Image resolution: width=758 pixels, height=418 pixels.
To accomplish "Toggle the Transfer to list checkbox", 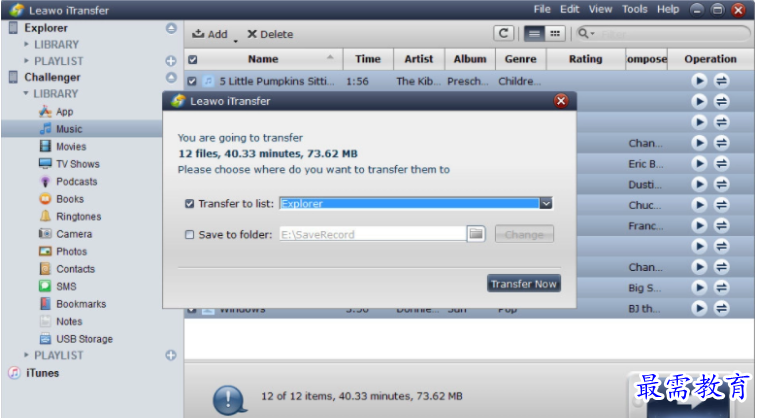I will (x=190, y=204).
